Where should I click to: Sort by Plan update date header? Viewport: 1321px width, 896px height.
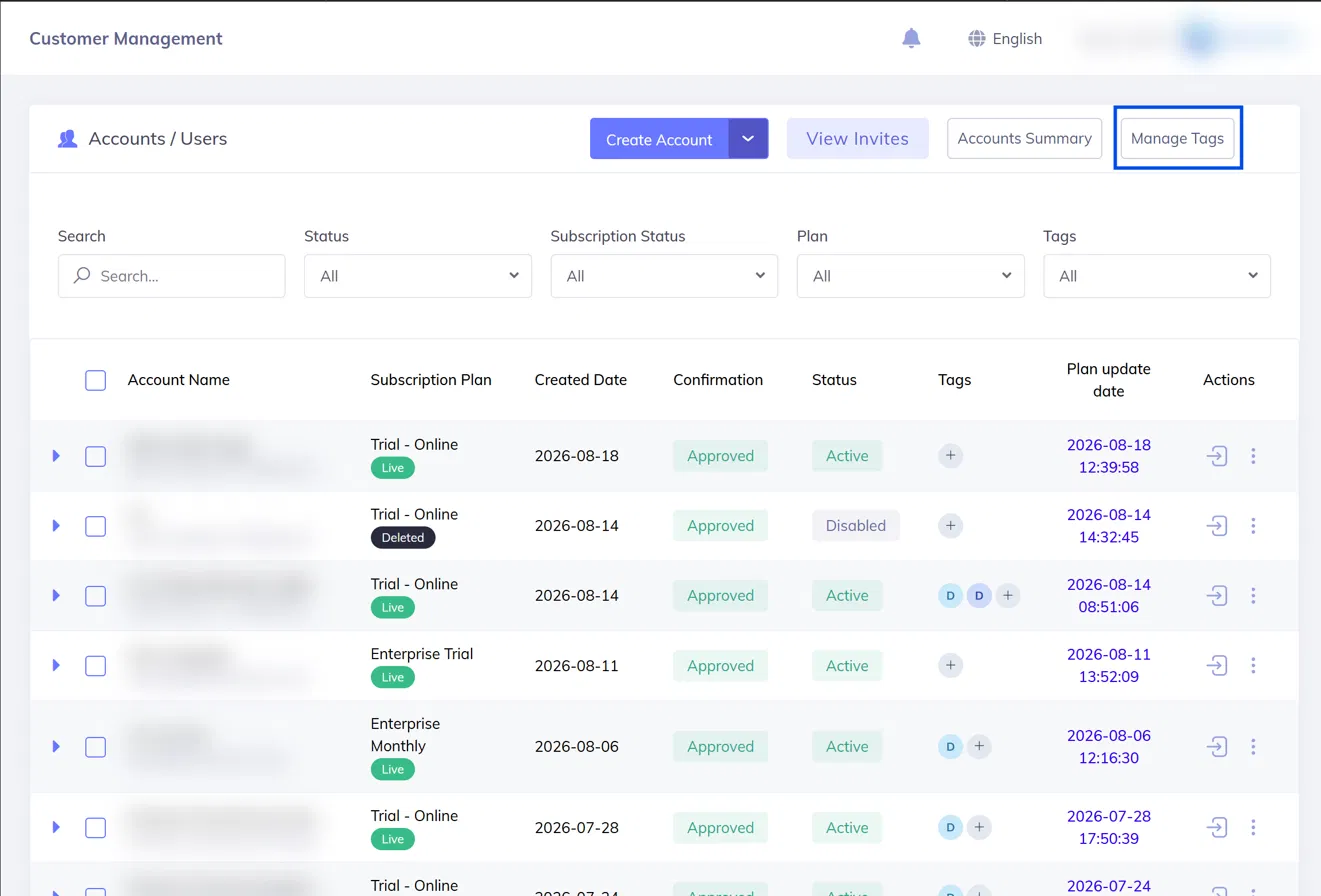1108,380
